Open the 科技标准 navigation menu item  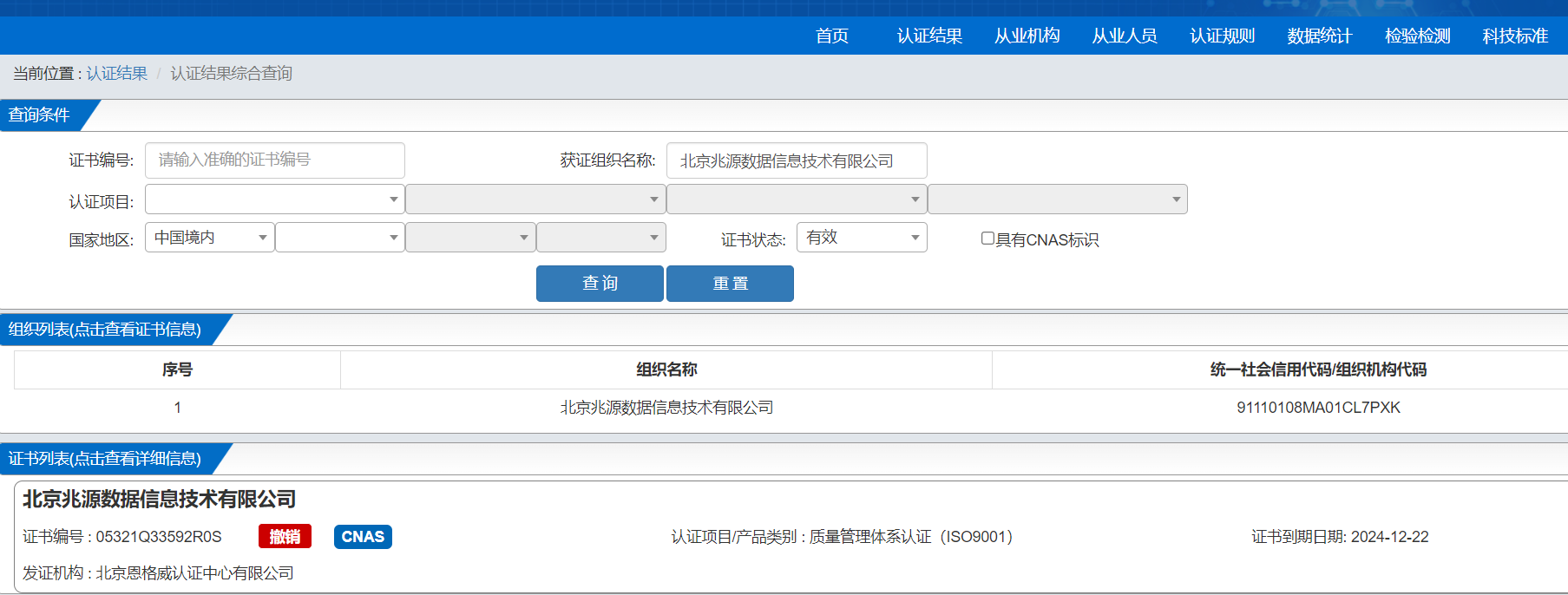tap(1515, 36)
